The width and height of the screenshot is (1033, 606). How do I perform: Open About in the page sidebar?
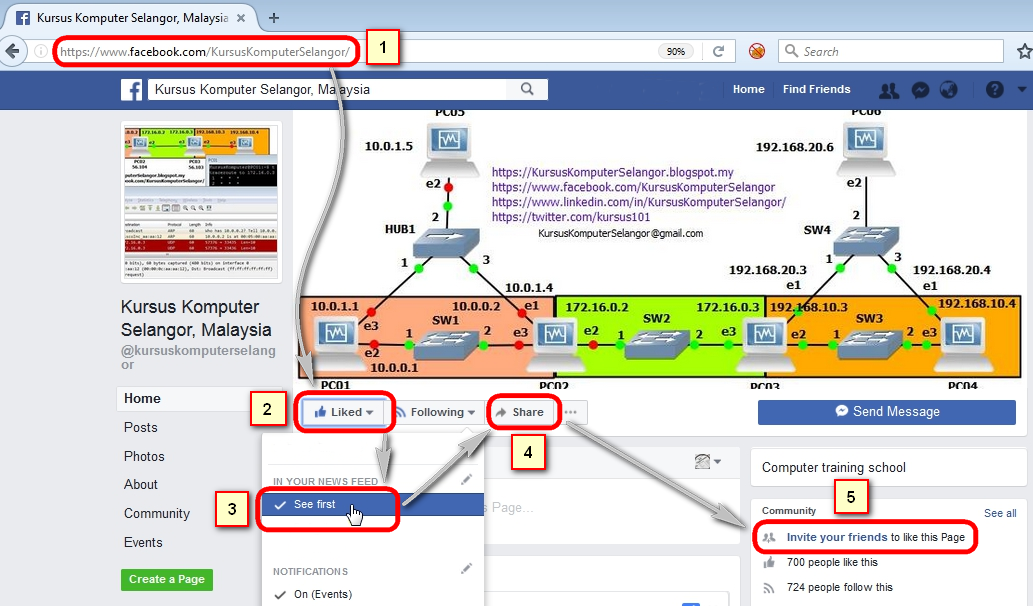[x=141, y=485]
